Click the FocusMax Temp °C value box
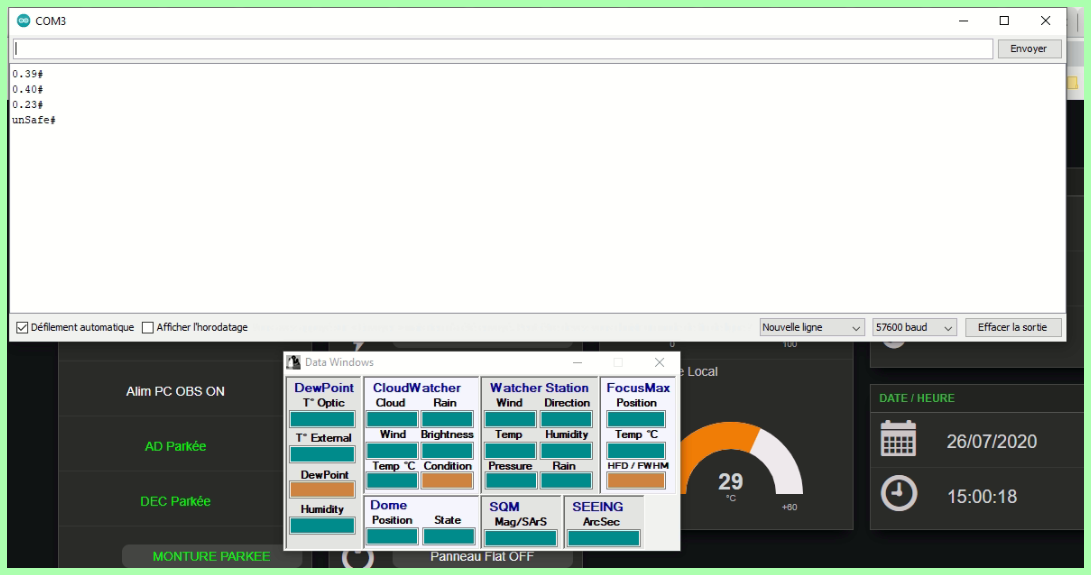This screenshot has height=575, width=1091. [637, 450]
